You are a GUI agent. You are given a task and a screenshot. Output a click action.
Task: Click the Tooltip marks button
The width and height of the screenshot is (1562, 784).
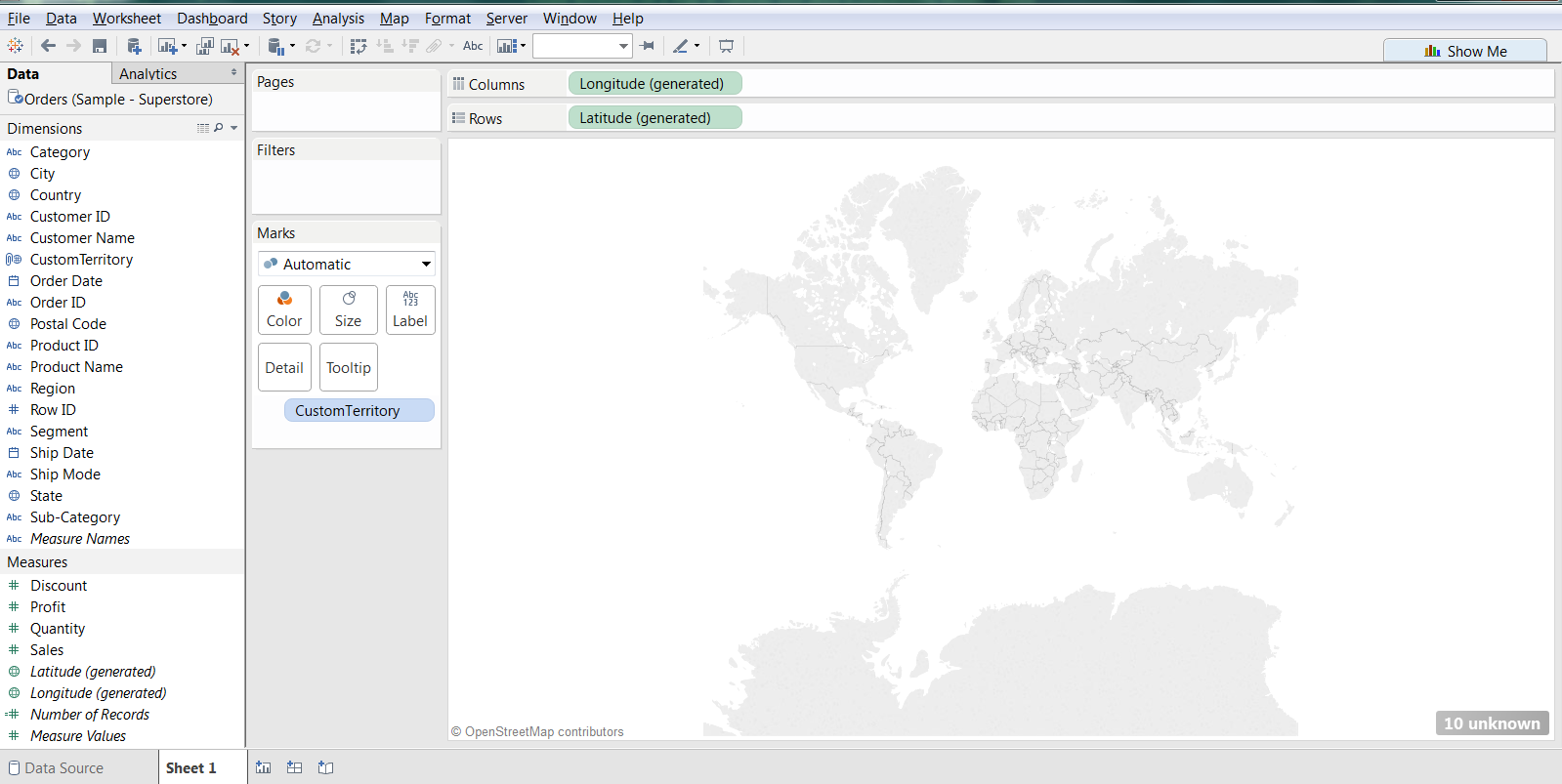[x=348, y=367]
